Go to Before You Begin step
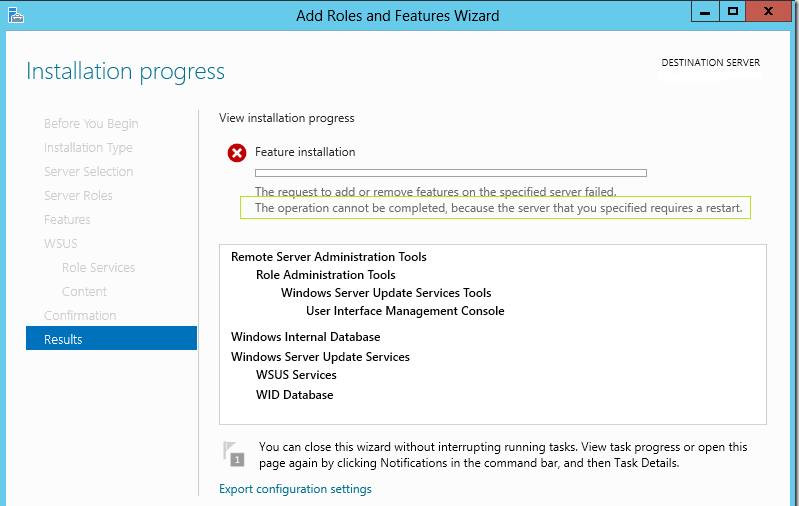This screenshot has height=506, width=799. [x=91, y=124]
